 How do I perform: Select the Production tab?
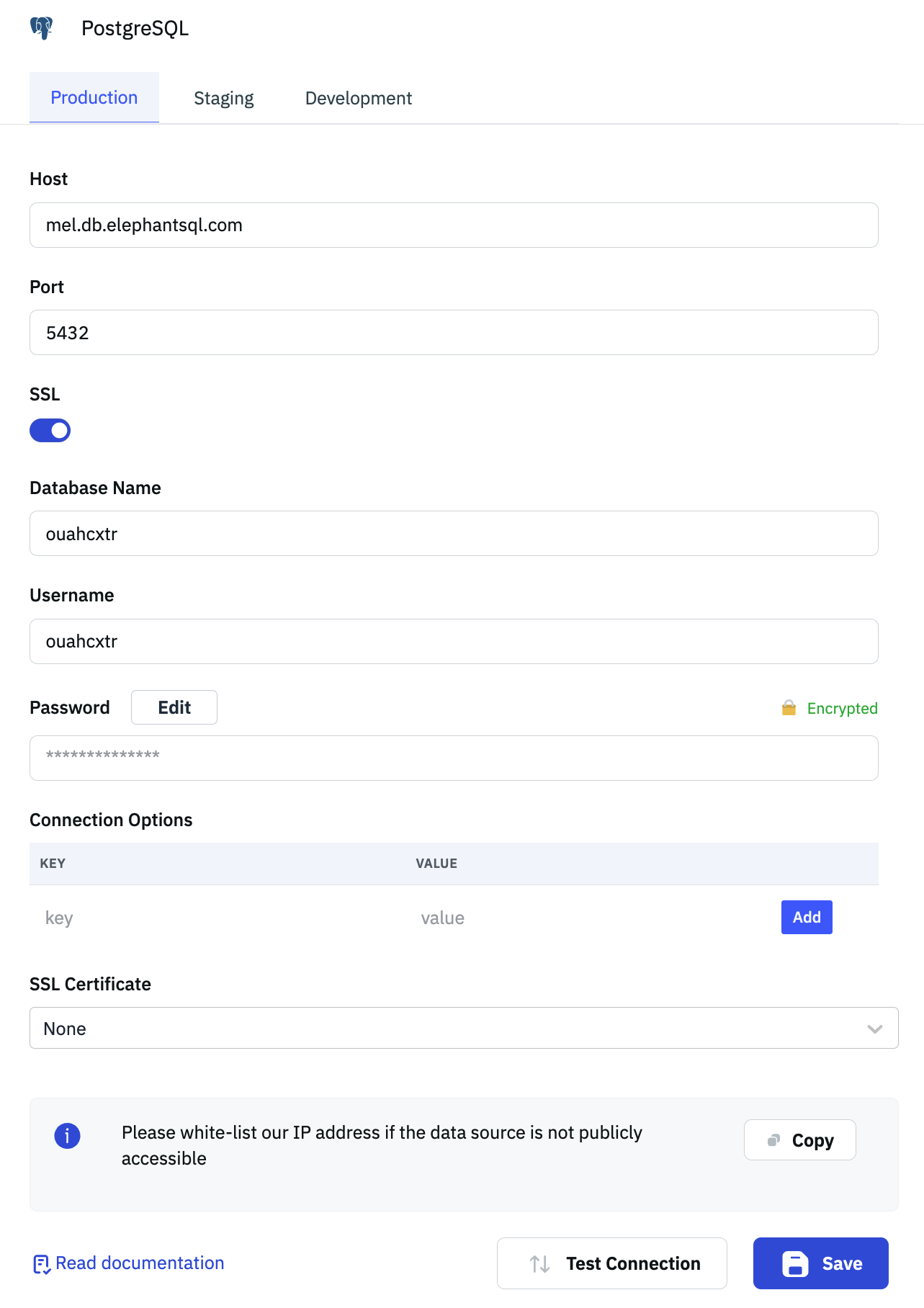[94, 98]
